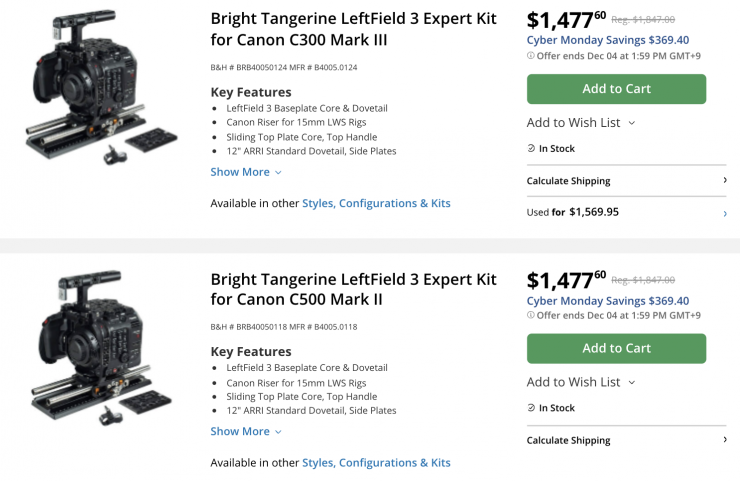The image size is (740, 481).
Task: Add the C300 Mark III kit to cart
Action: [x=616, y=89]
